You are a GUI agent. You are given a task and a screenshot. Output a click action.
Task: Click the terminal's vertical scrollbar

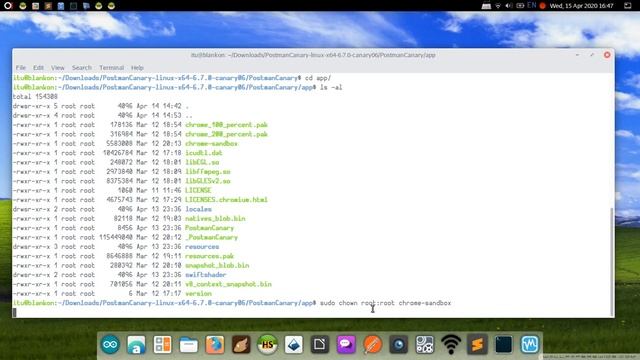[611, 261]
